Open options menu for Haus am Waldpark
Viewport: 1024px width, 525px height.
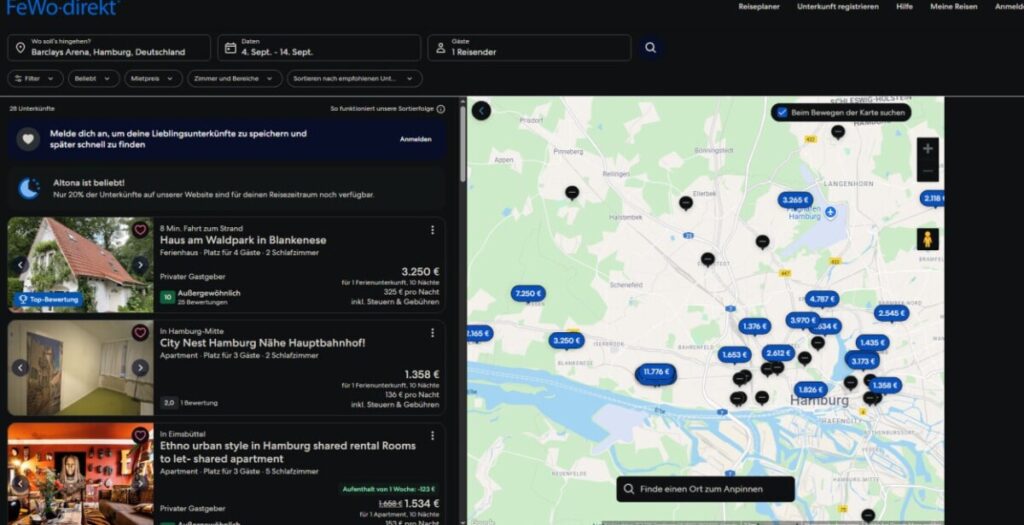(x=432, y=230)
